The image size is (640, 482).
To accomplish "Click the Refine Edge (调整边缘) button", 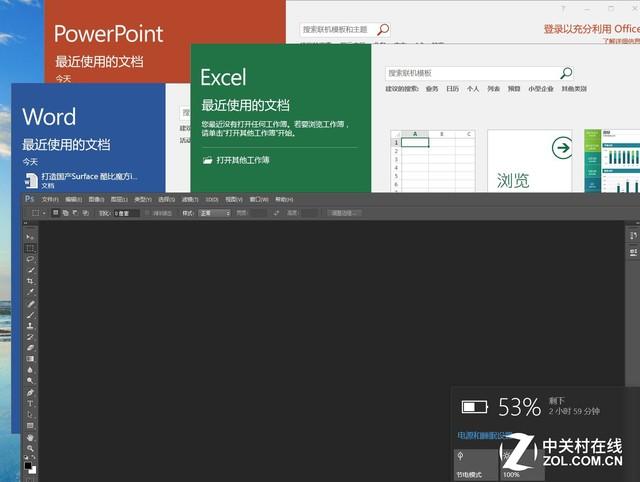I will (x=344, y=213).
